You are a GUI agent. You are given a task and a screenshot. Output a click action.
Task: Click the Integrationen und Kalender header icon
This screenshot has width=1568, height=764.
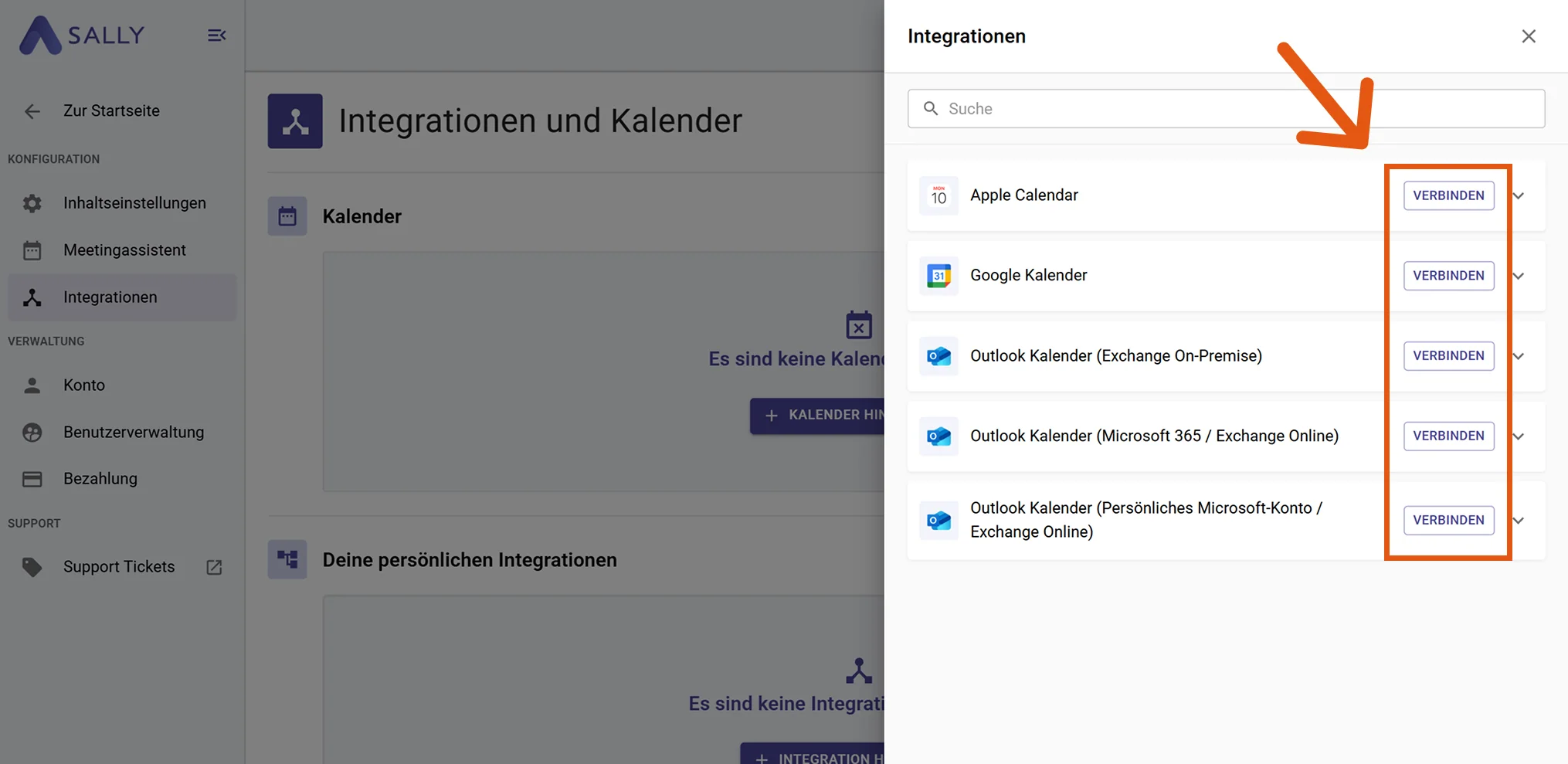pyautogui.click(x=295, y=121)
